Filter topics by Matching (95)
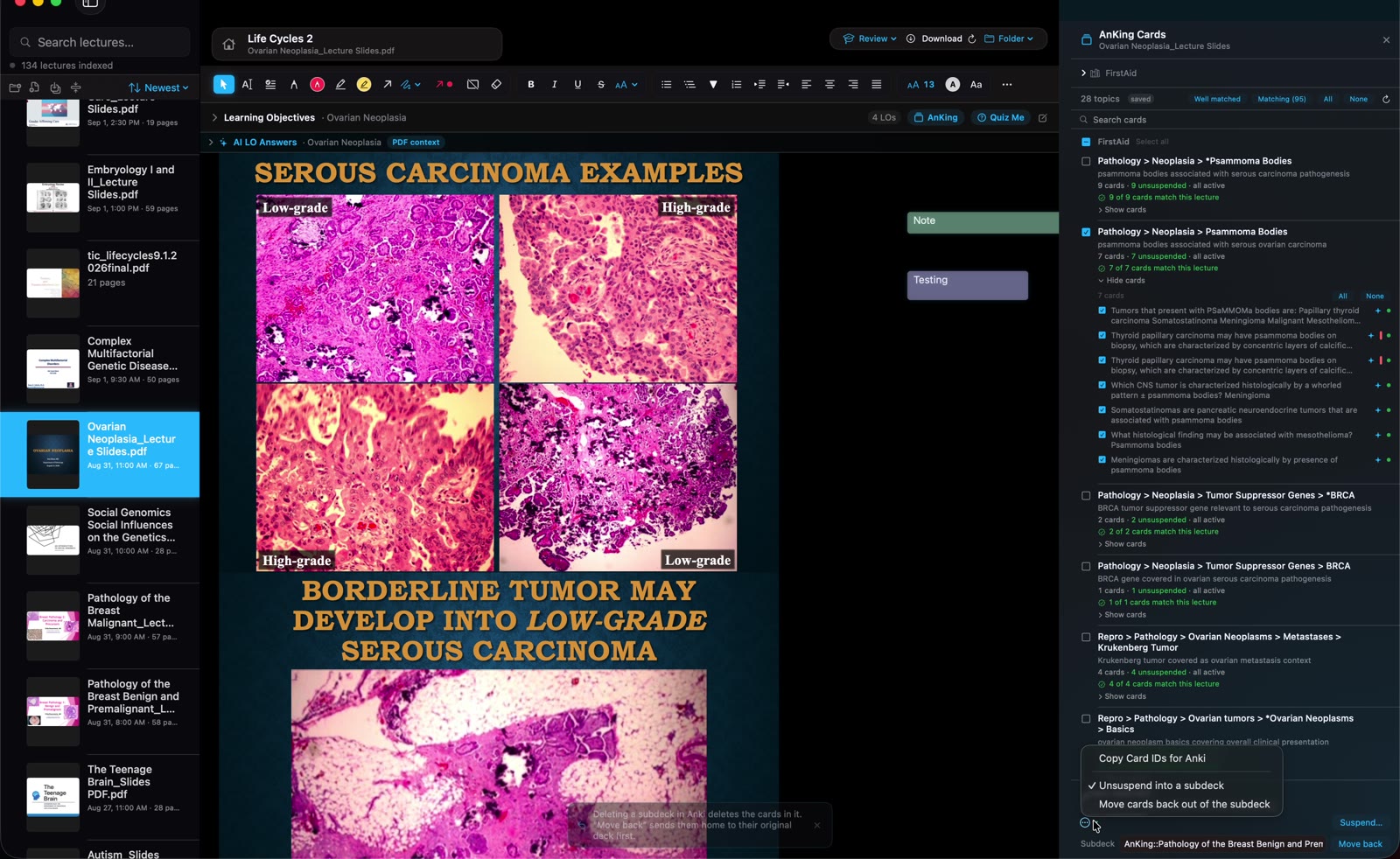Viewport: 1400px width, 859px height. click(x=1281, y=99)
